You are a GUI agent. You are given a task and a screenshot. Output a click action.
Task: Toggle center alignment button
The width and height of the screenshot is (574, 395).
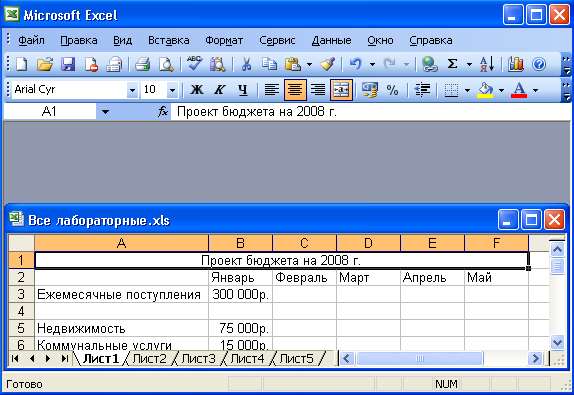coord(295,90)
